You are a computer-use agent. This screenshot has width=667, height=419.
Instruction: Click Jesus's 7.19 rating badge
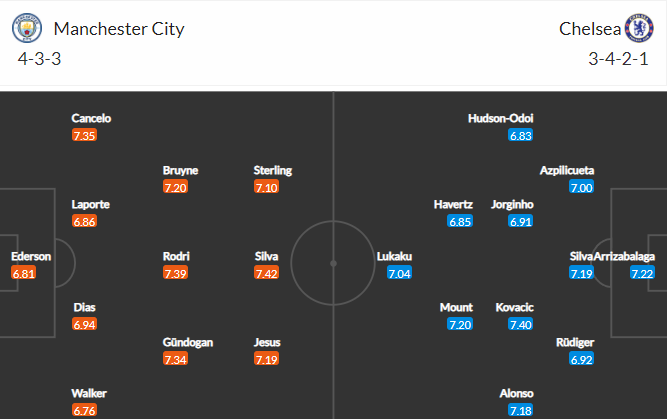(266, 359)
